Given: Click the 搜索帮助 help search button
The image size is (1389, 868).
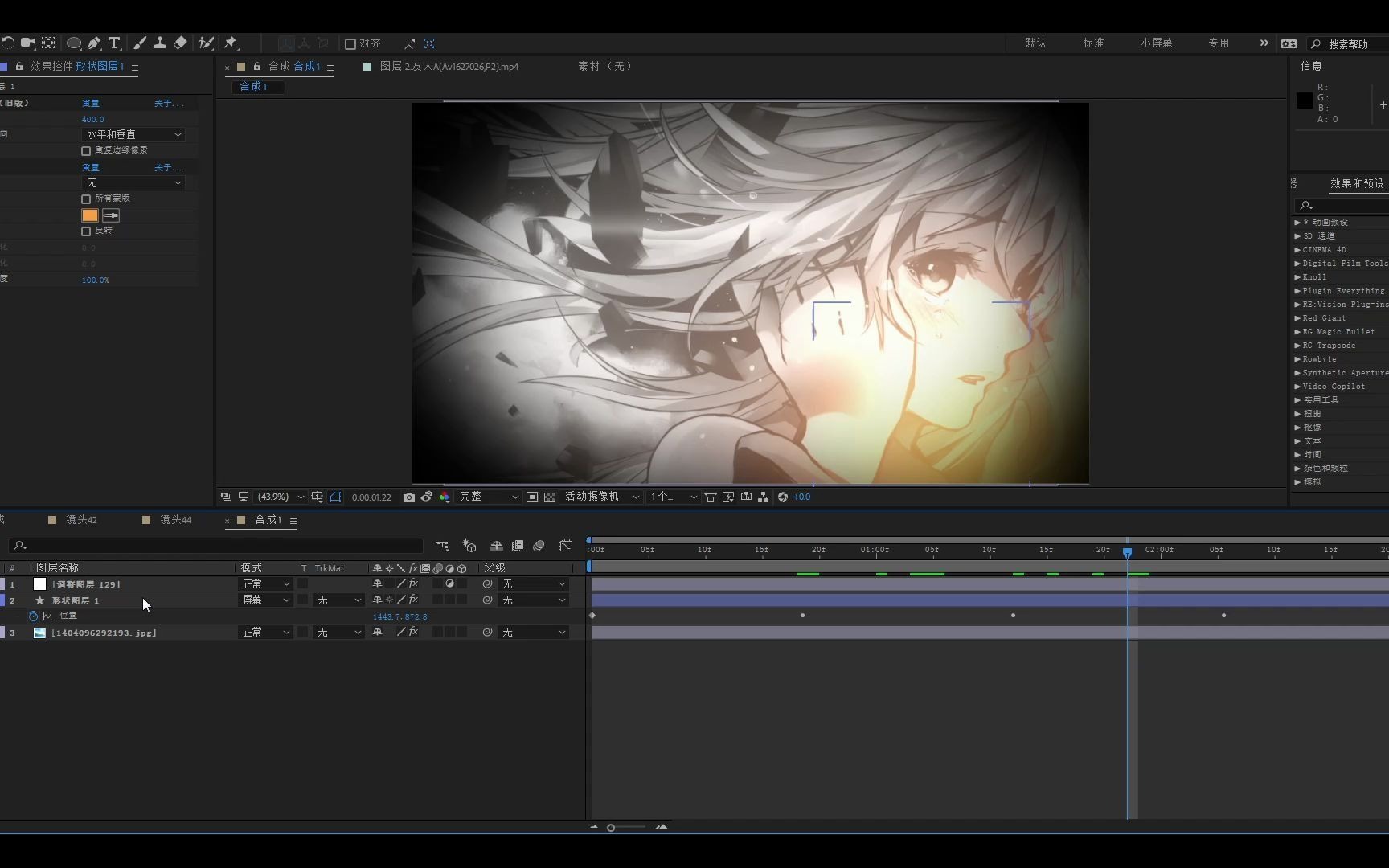Looking at the screenshot, I should coord(1347,44).
